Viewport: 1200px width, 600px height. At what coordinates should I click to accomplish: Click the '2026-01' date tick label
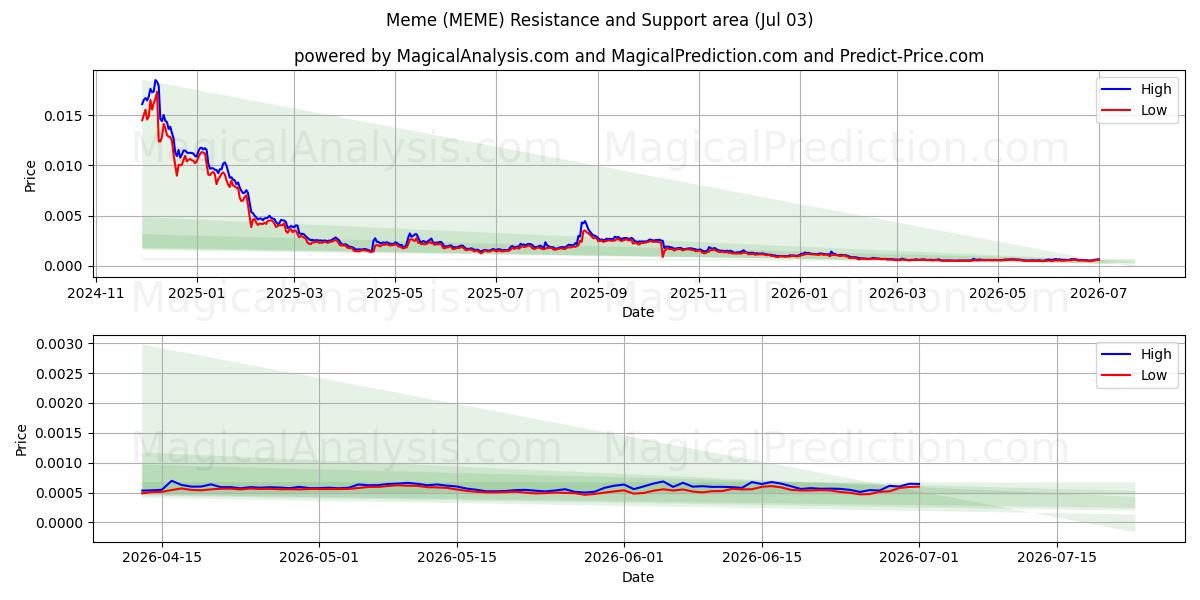[x=800, y=293]
